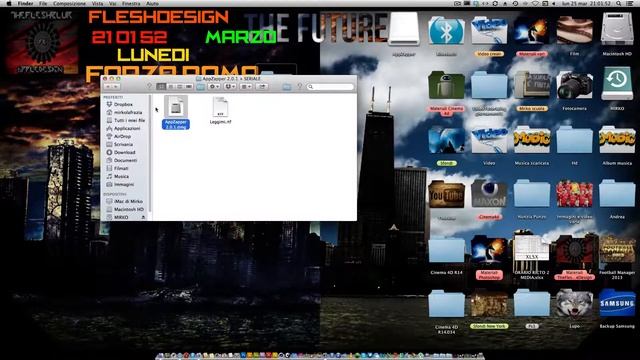Screen dimensions: 640x360
Task: Open the Finder menu
Action: [x=25, y=3]
